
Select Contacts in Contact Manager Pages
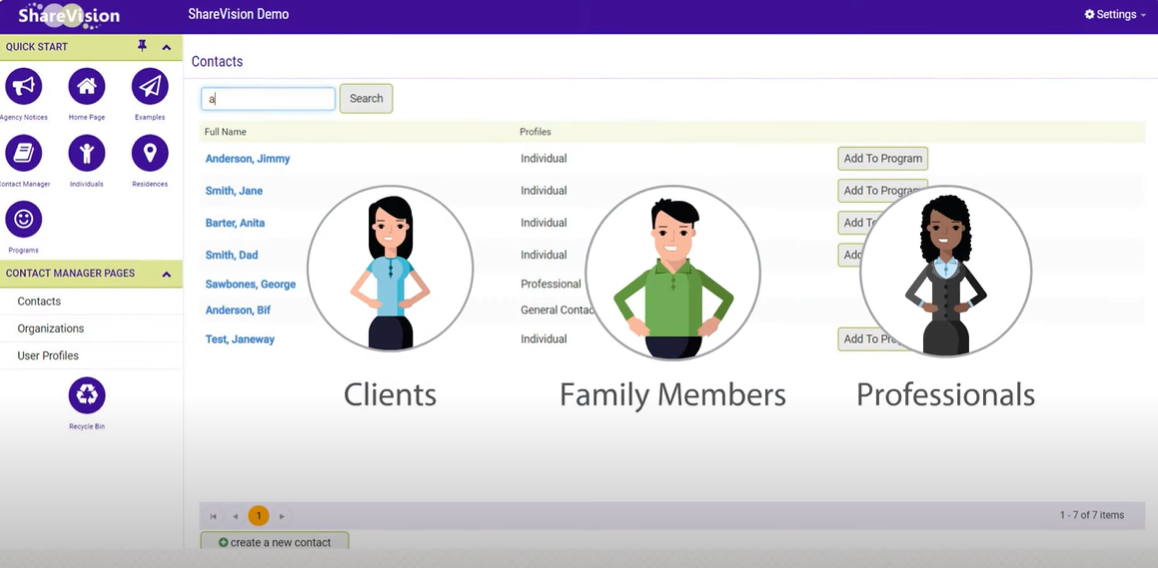click(39, 301)
